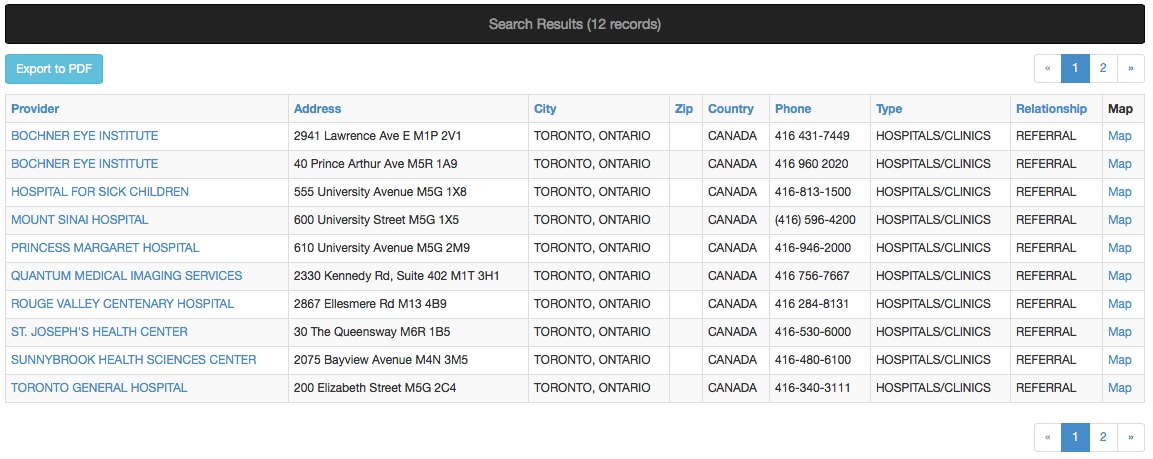Sort results by Phone column header
This screenshot has width=1153, height=459.
pos(793,109)
